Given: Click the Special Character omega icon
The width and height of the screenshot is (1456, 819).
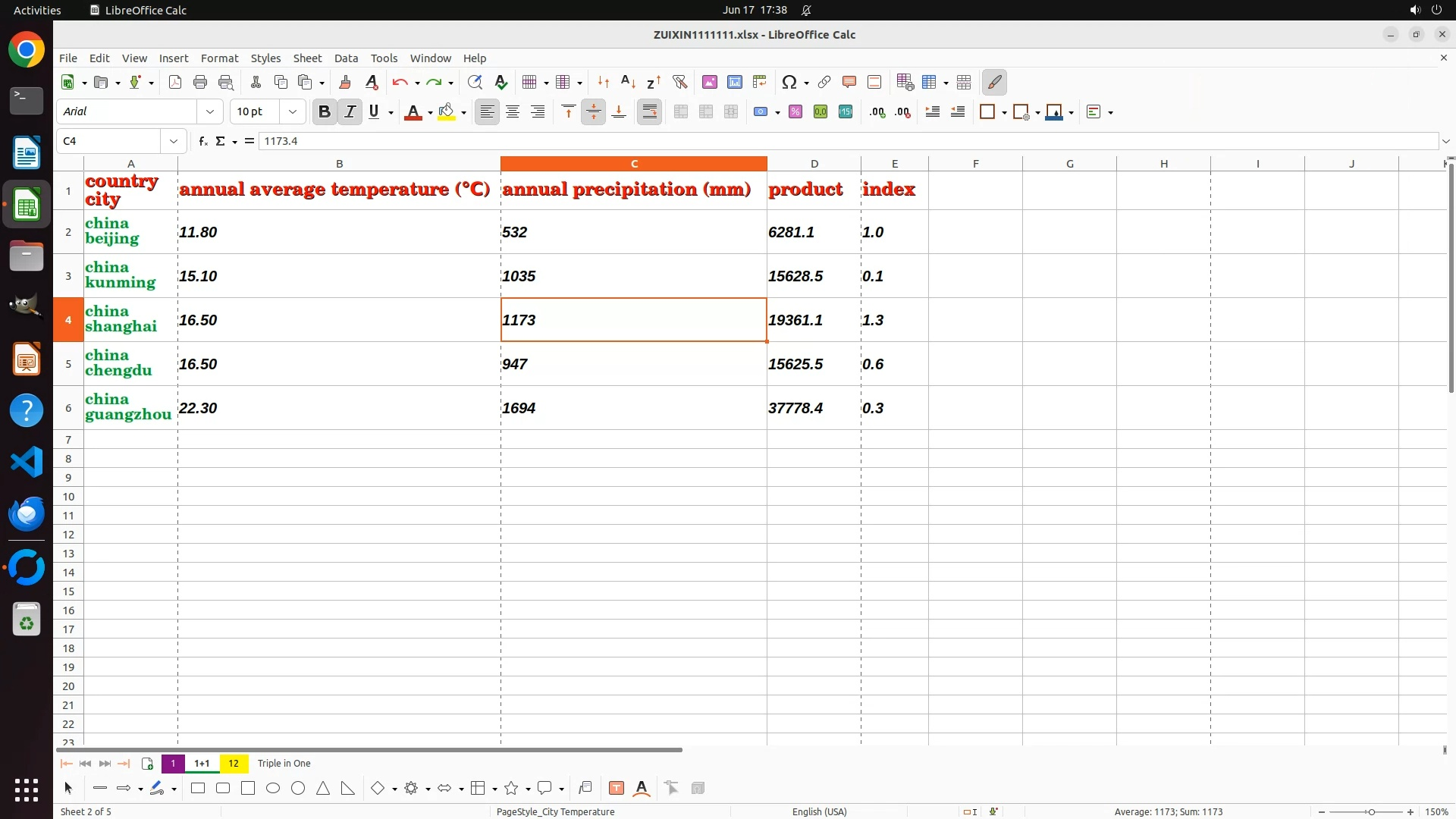Looking at the screenshot, I should [789, 82].
